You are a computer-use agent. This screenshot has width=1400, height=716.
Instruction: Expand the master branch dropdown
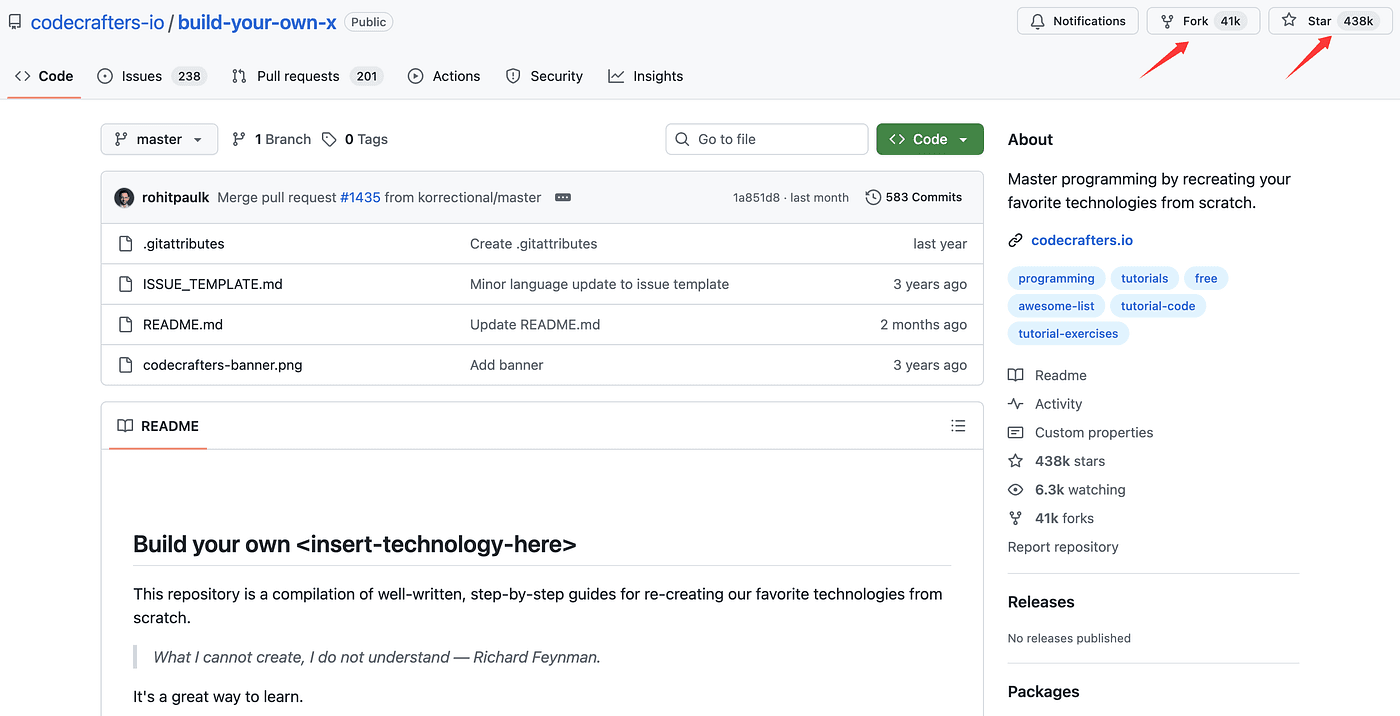point(159,139)
